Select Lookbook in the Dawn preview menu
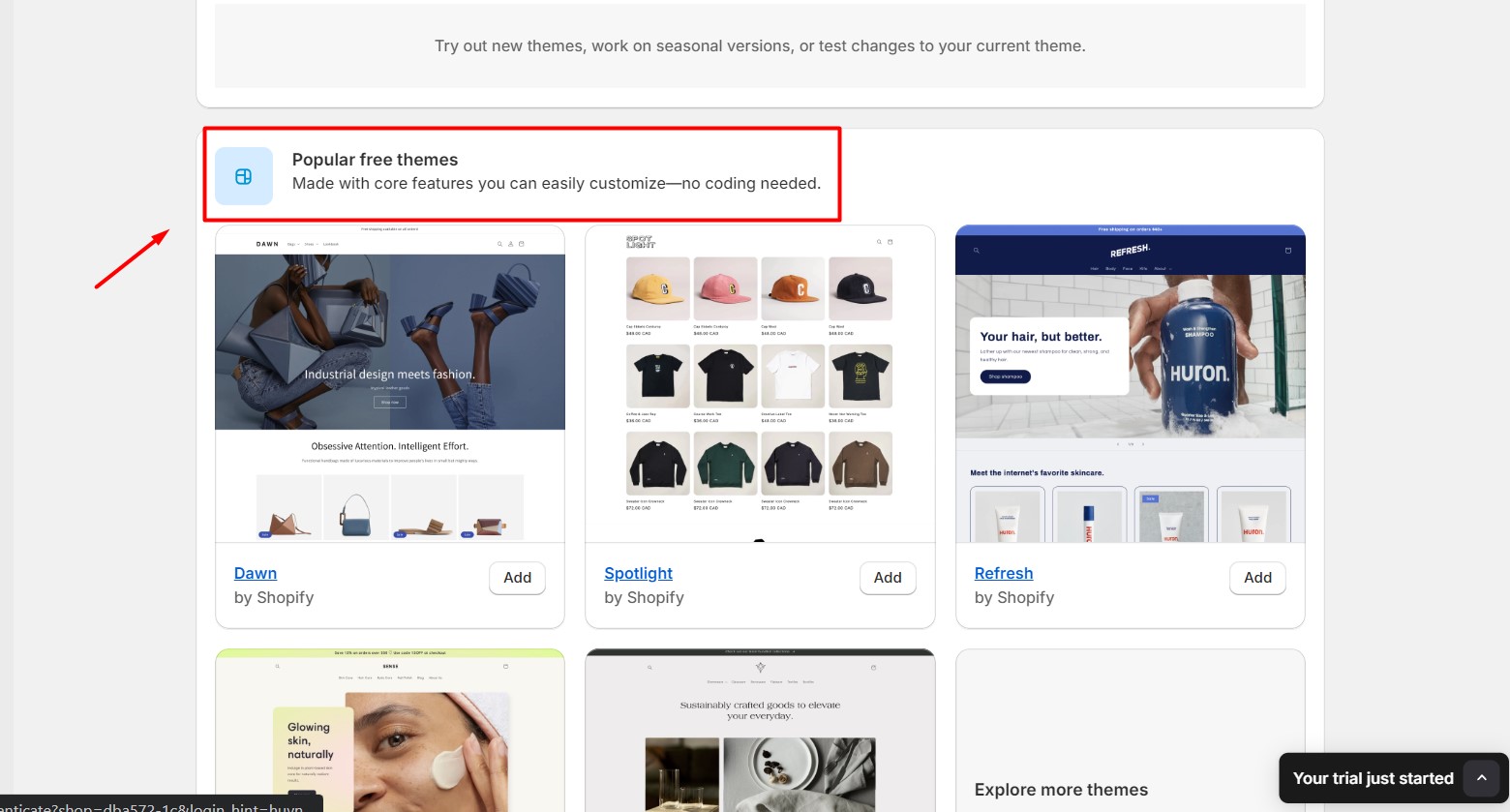Viewport: 1510px width, 812px height. [331, 244]
